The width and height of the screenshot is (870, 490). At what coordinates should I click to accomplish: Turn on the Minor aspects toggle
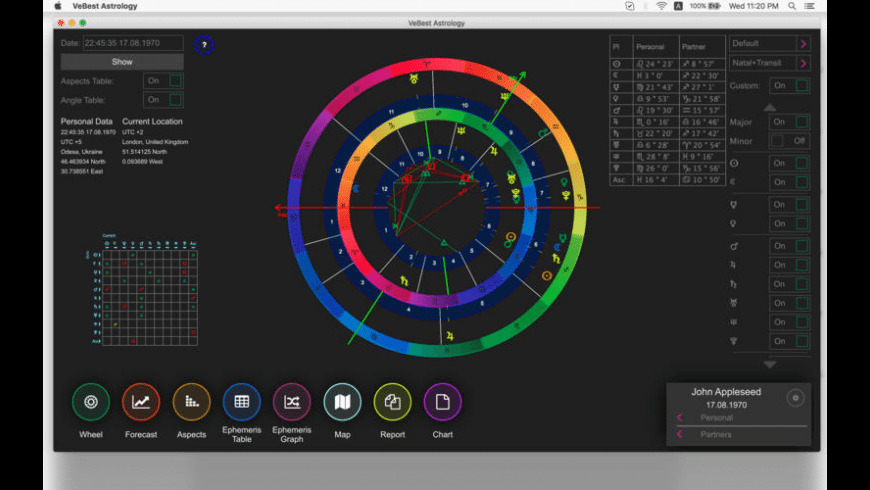(x=789, y=141)
